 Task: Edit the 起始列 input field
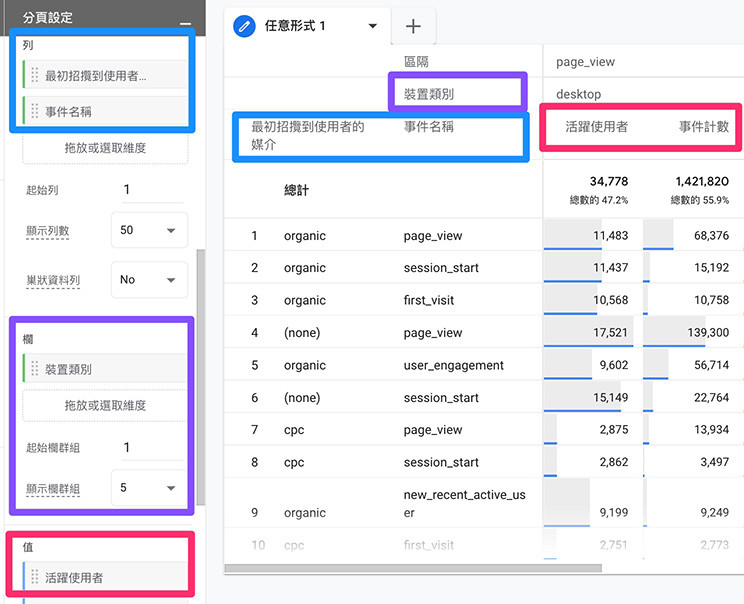[x=153, y=190]
